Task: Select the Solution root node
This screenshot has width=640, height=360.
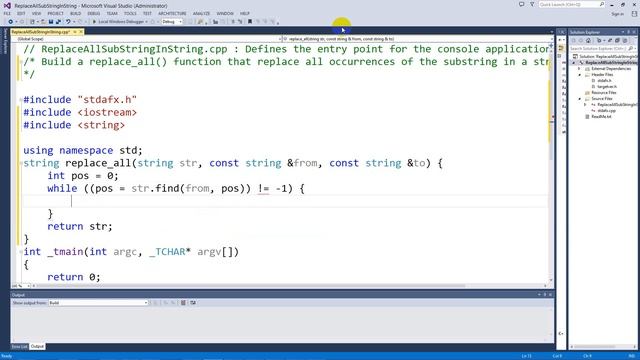Action: tap(606, 57)
